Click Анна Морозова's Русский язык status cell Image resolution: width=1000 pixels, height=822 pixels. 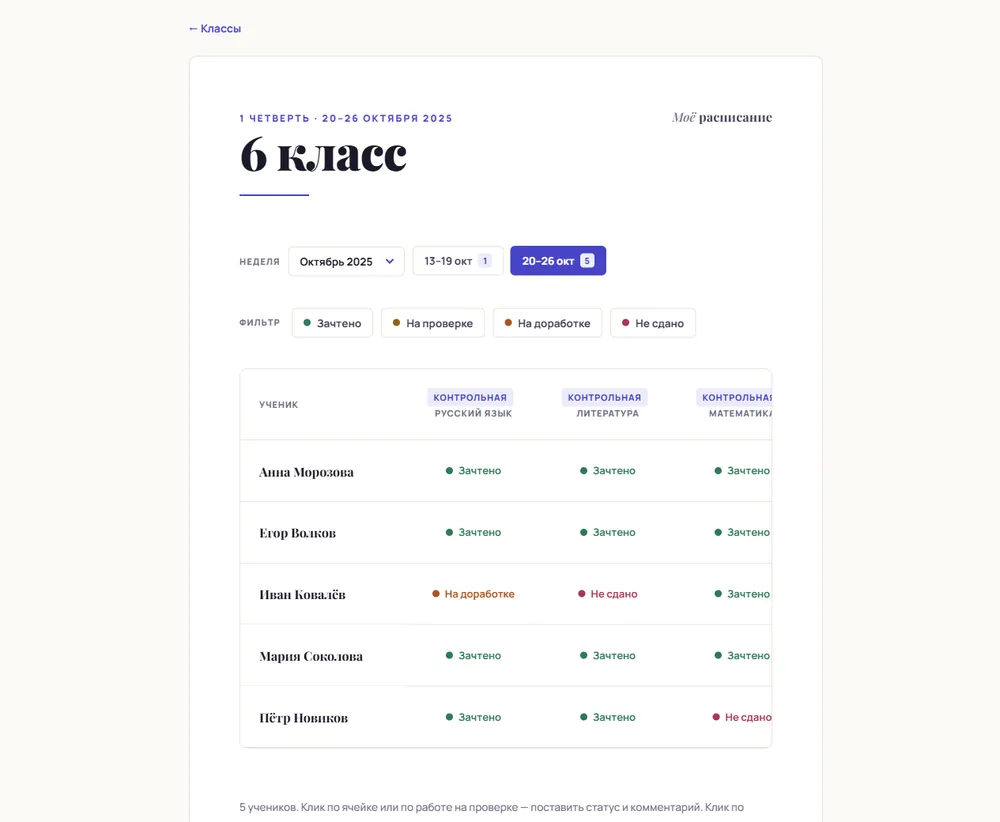point(473,471)
